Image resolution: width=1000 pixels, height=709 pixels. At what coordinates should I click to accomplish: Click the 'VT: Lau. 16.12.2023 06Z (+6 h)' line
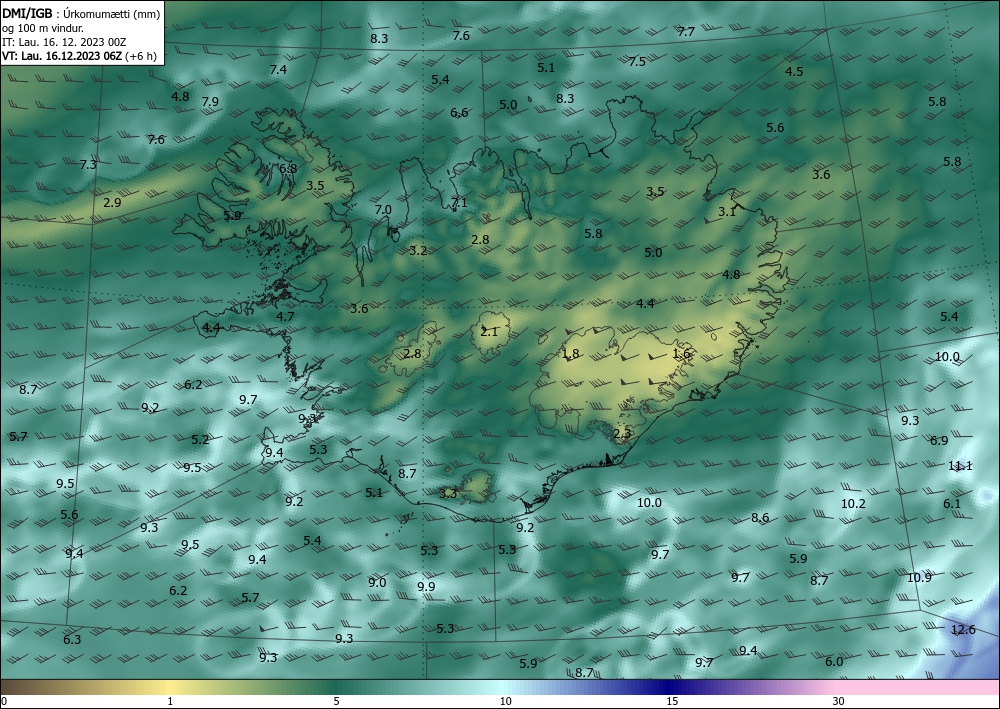[x=79, y=55]
